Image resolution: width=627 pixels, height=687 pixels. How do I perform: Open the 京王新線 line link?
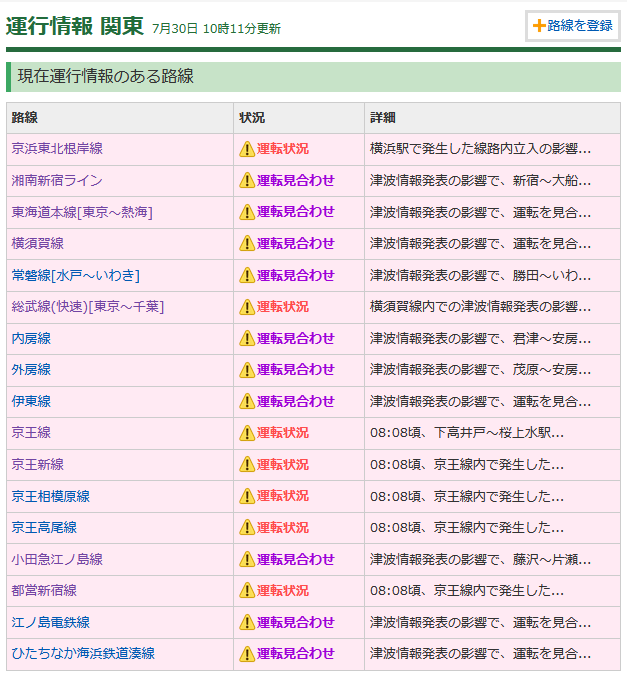click(38, 464)
